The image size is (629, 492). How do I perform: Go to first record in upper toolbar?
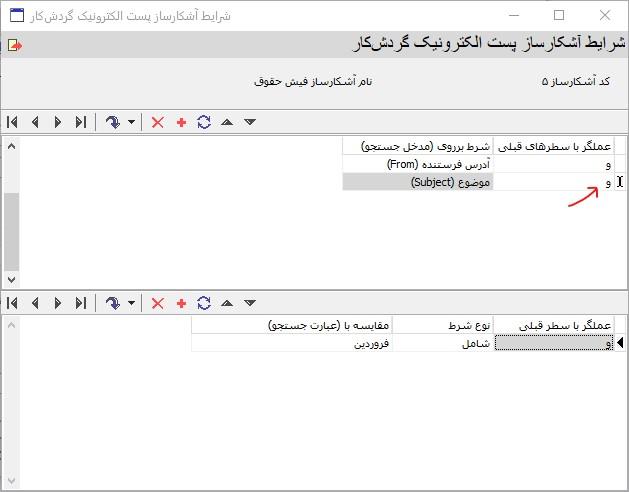pyautogui.click(x=12, y=122)
